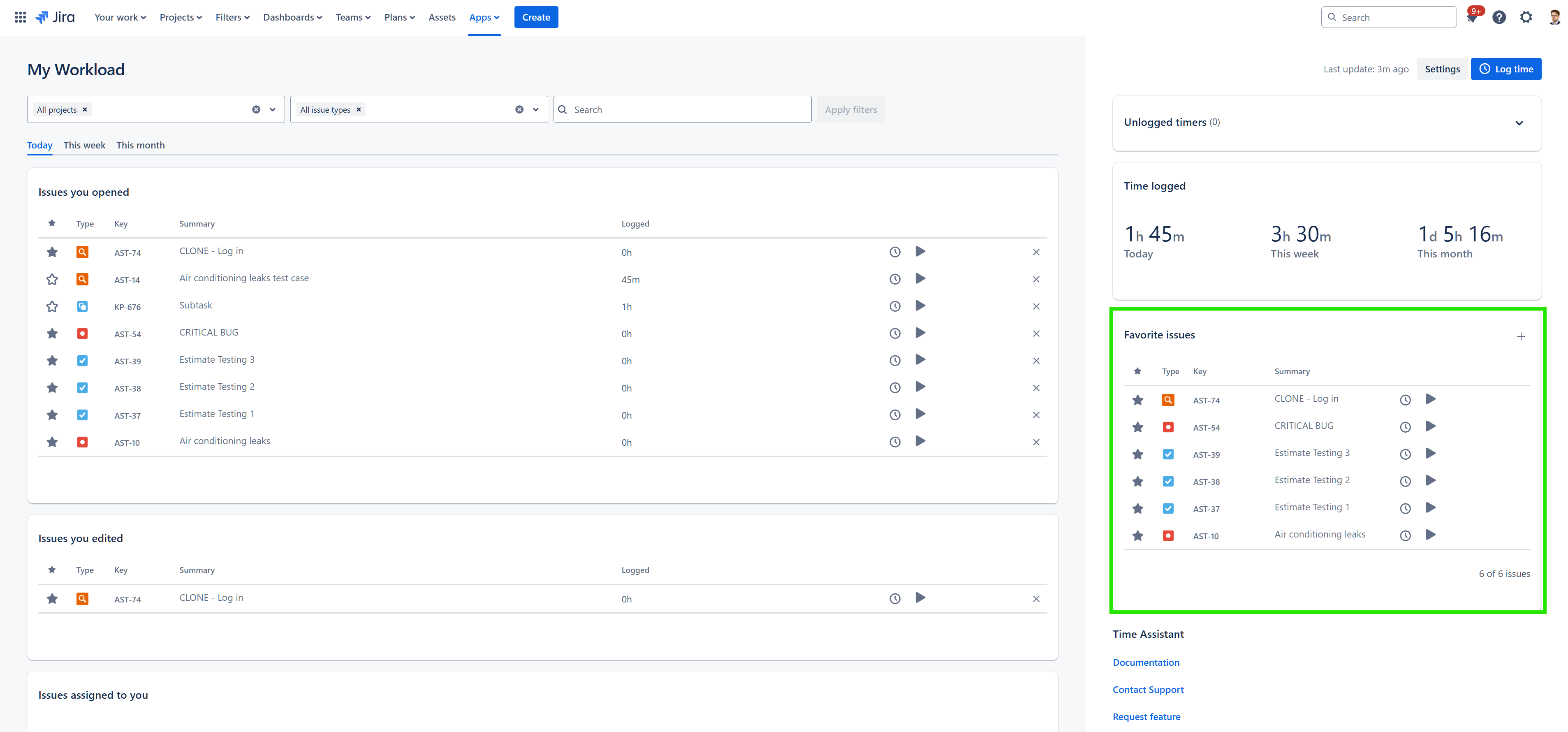
Task: Open the Contact Support link
Action: [1148, 689]
